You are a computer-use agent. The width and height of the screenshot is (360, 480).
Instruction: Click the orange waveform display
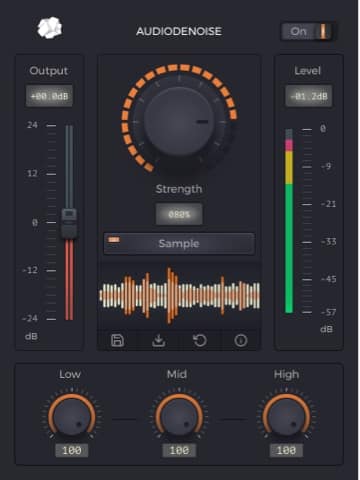(x=179, y=295)
